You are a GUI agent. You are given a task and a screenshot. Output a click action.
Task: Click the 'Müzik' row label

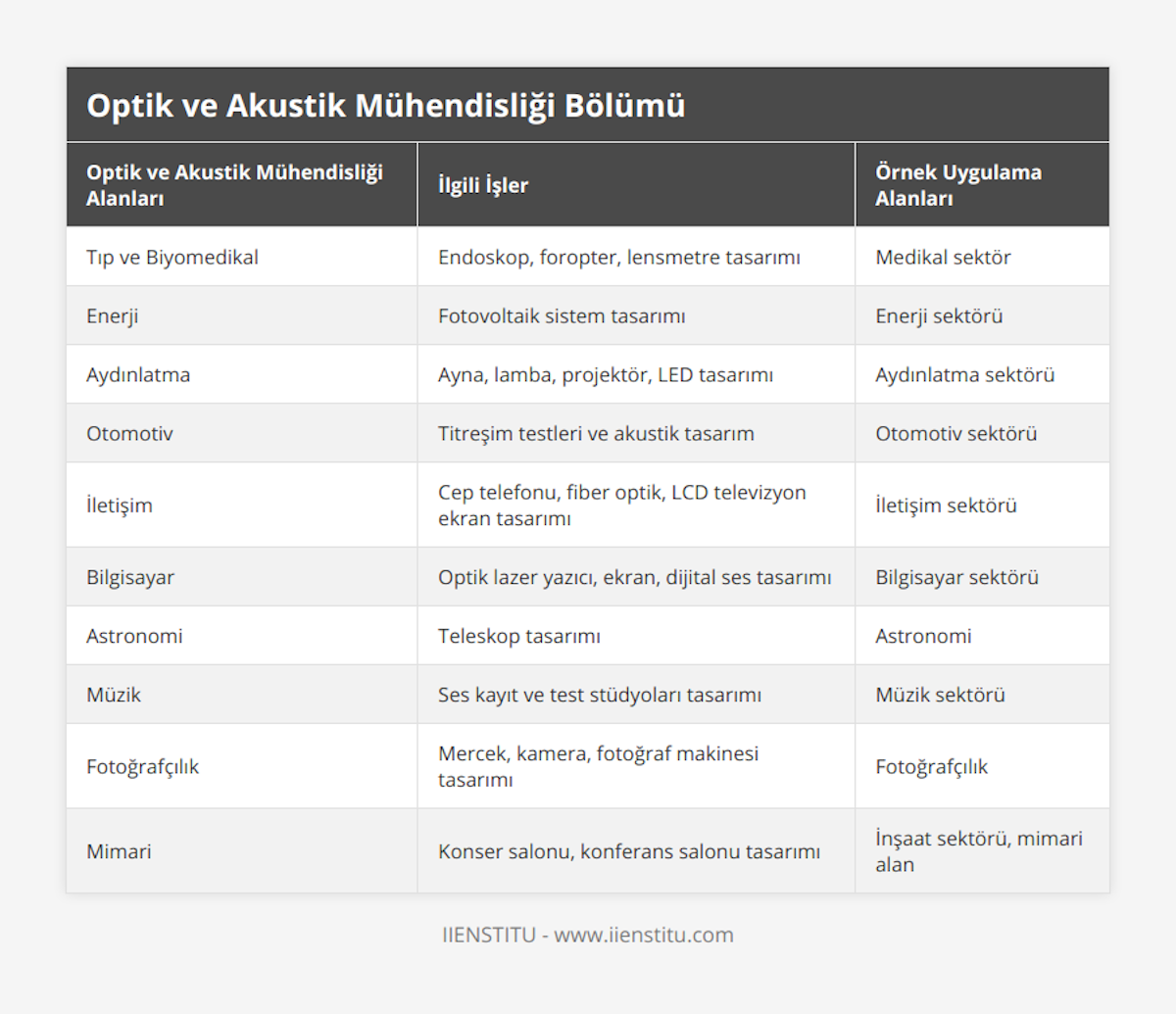point(114,696)
